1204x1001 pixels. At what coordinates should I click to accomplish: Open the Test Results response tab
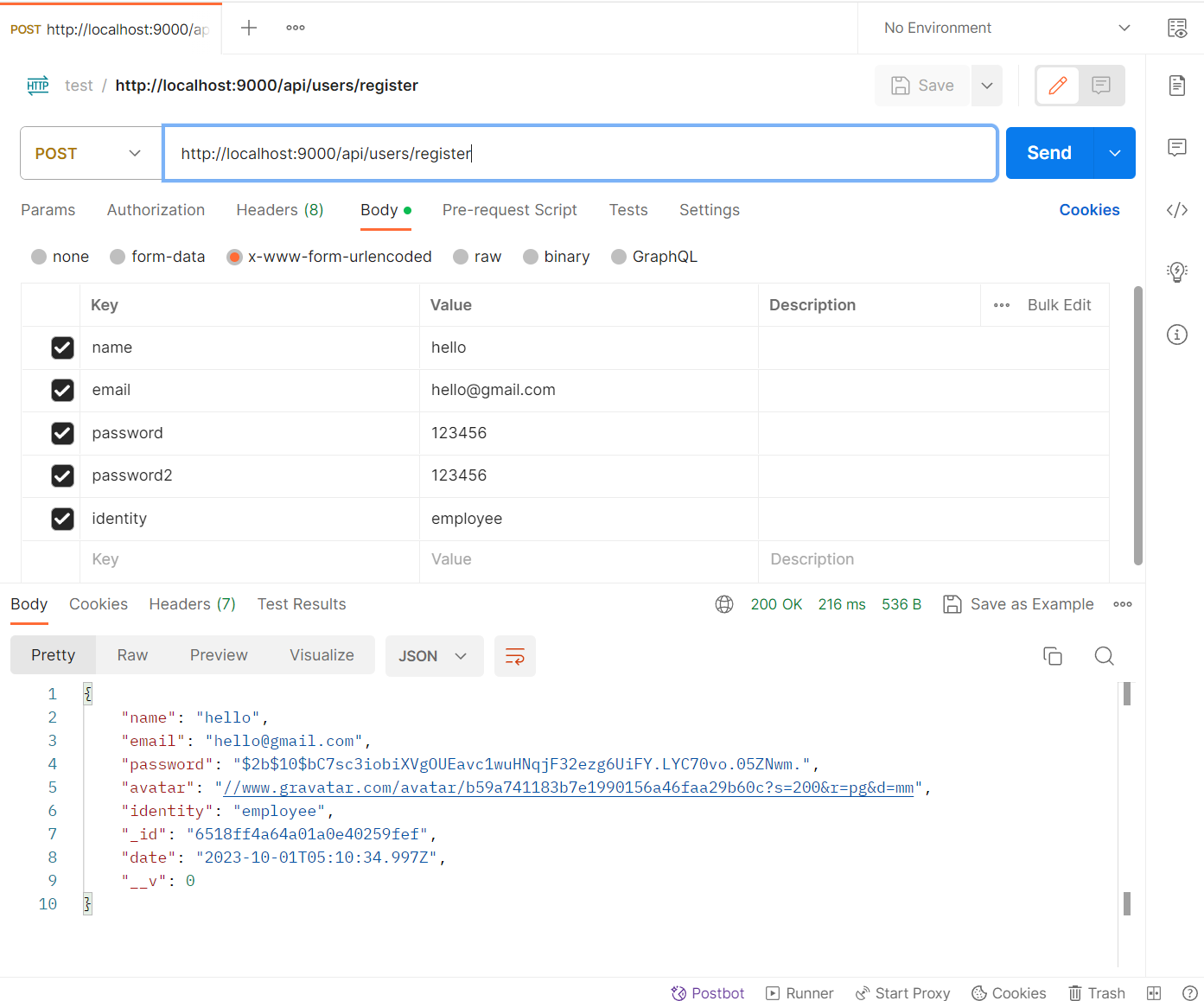click(301, 604)
